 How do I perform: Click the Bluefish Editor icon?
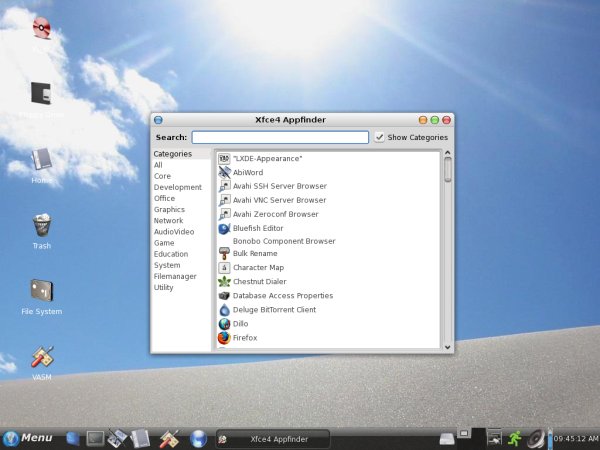coord(224,228)
